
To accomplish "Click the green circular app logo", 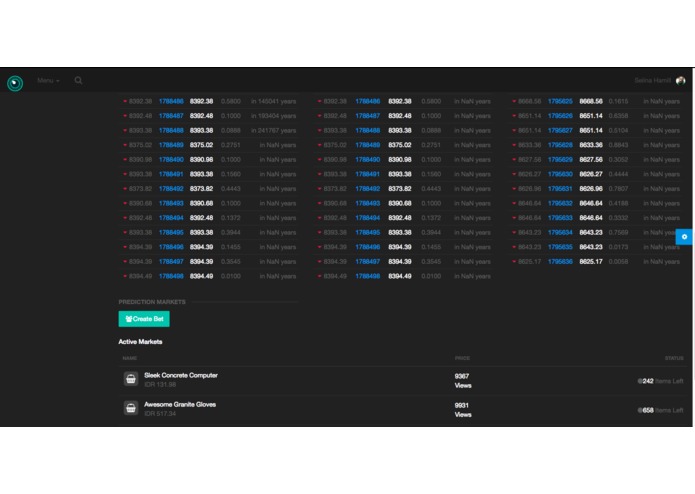I will point(15,83).
